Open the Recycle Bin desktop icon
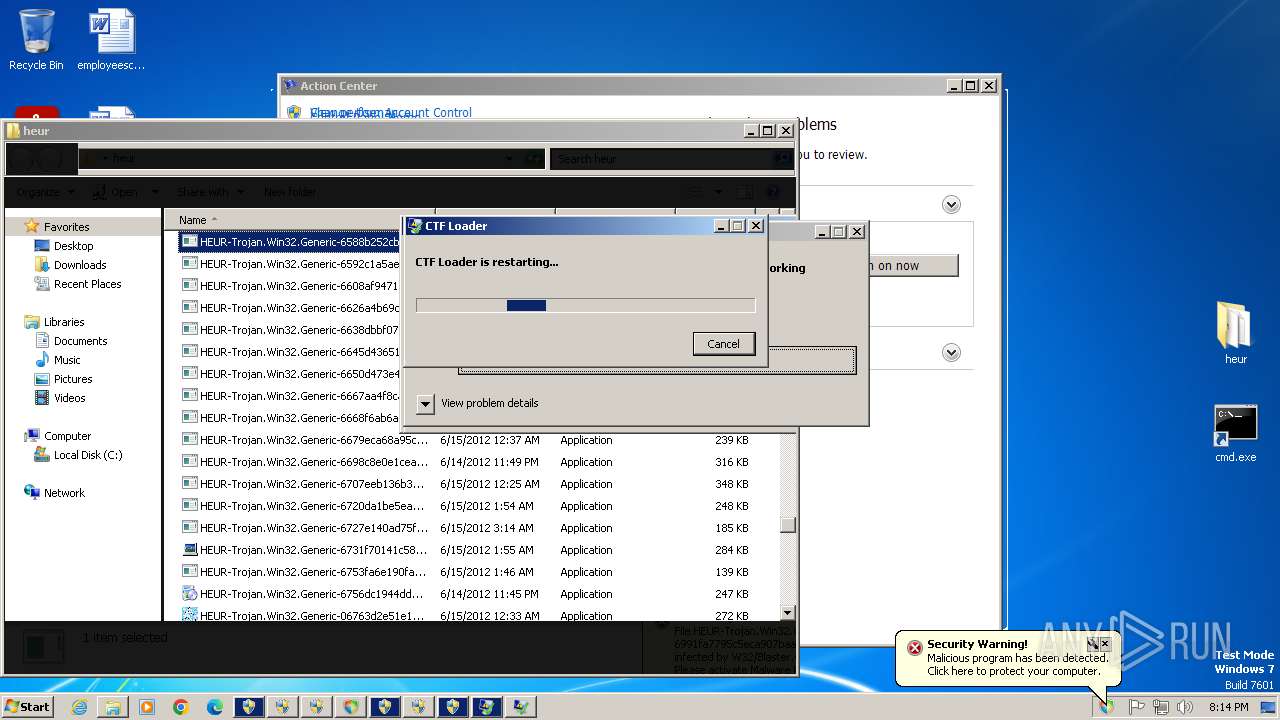 coord(36,40)
